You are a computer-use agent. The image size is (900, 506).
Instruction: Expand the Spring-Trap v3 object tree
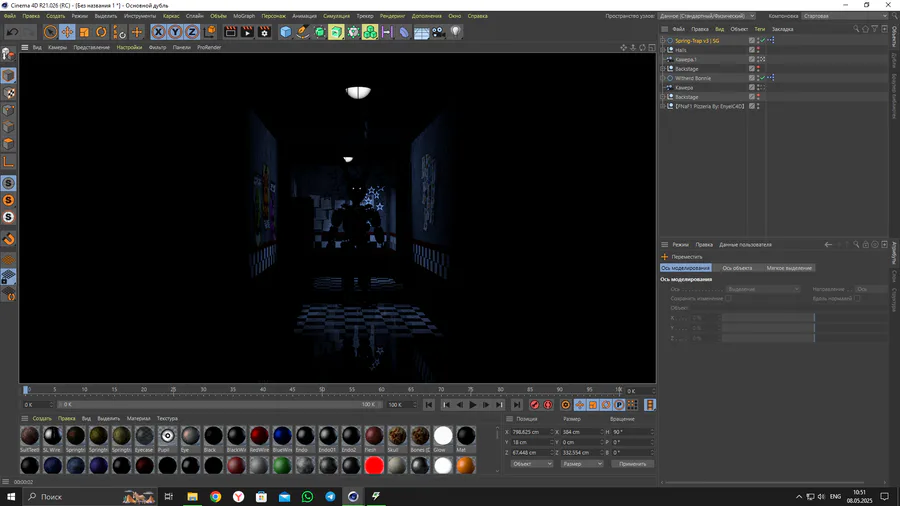tap(663, 41)
